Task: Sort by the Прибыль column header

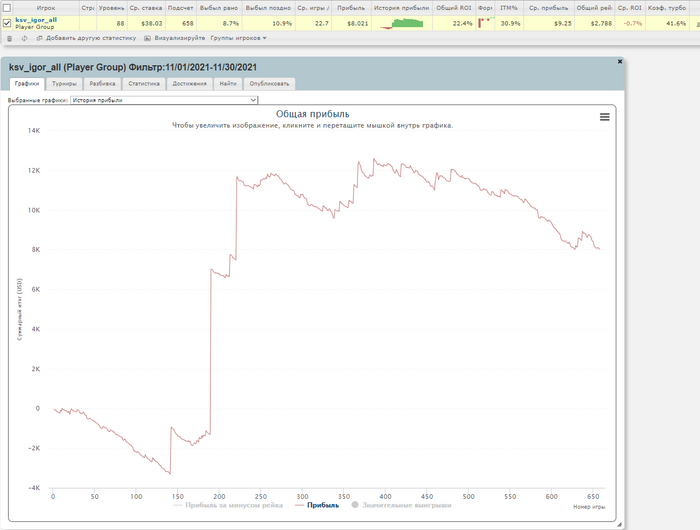Action: [351, 8]
